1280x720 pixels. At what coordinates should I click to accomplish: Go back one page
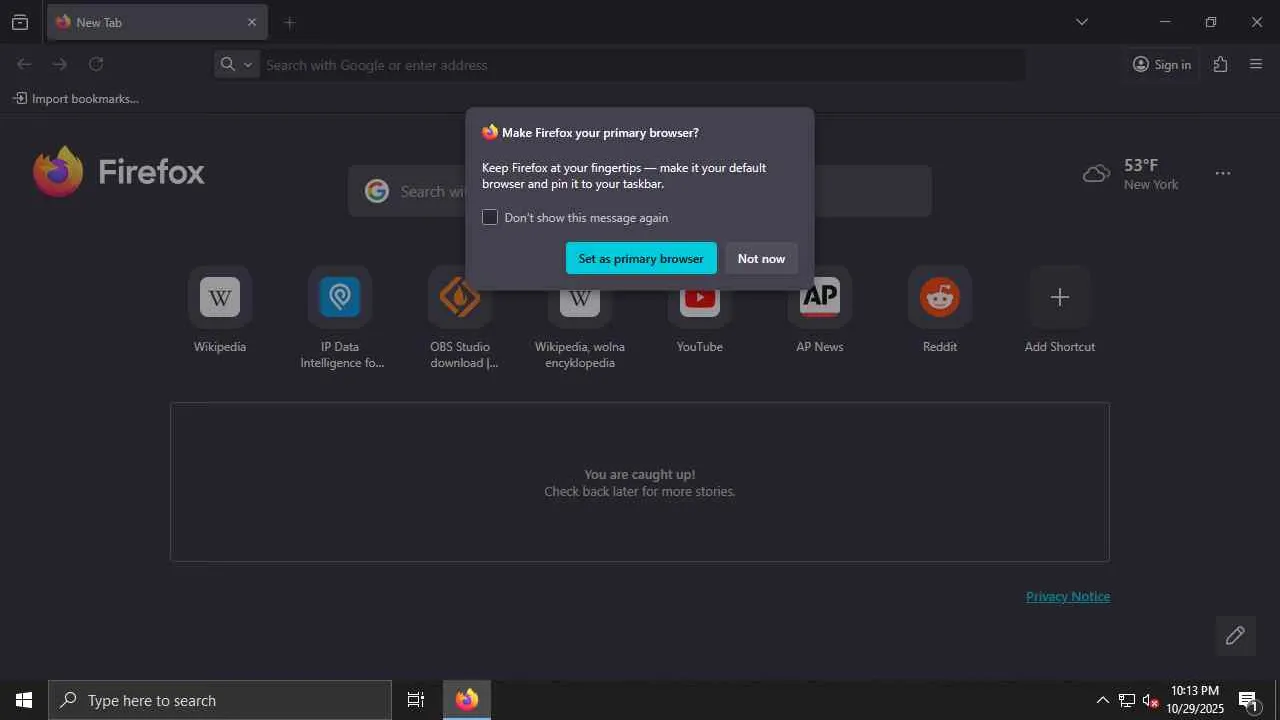tap(24, 64)
